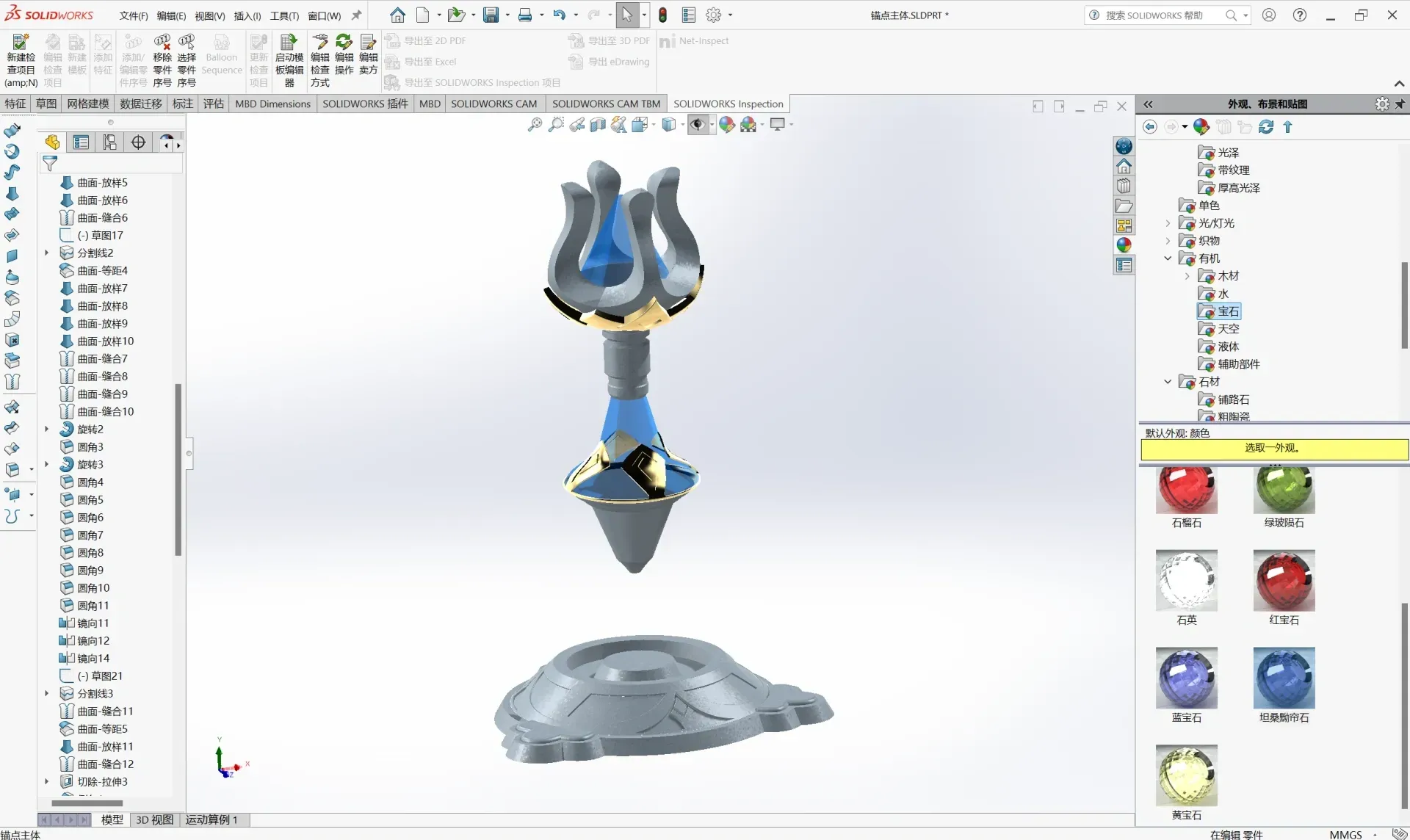Click the Curves tool icon
The image size is (1410, 840).
(x=12, y=517)
